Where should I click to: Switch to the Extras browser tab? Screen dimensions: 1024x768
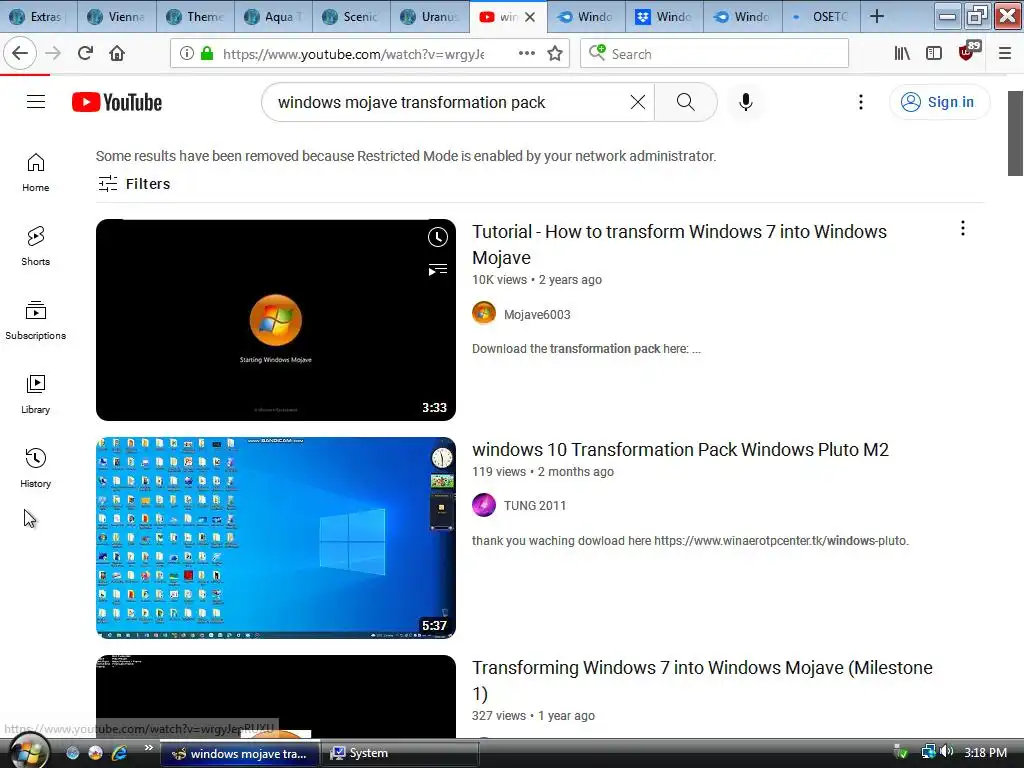[x=39, y=17]
